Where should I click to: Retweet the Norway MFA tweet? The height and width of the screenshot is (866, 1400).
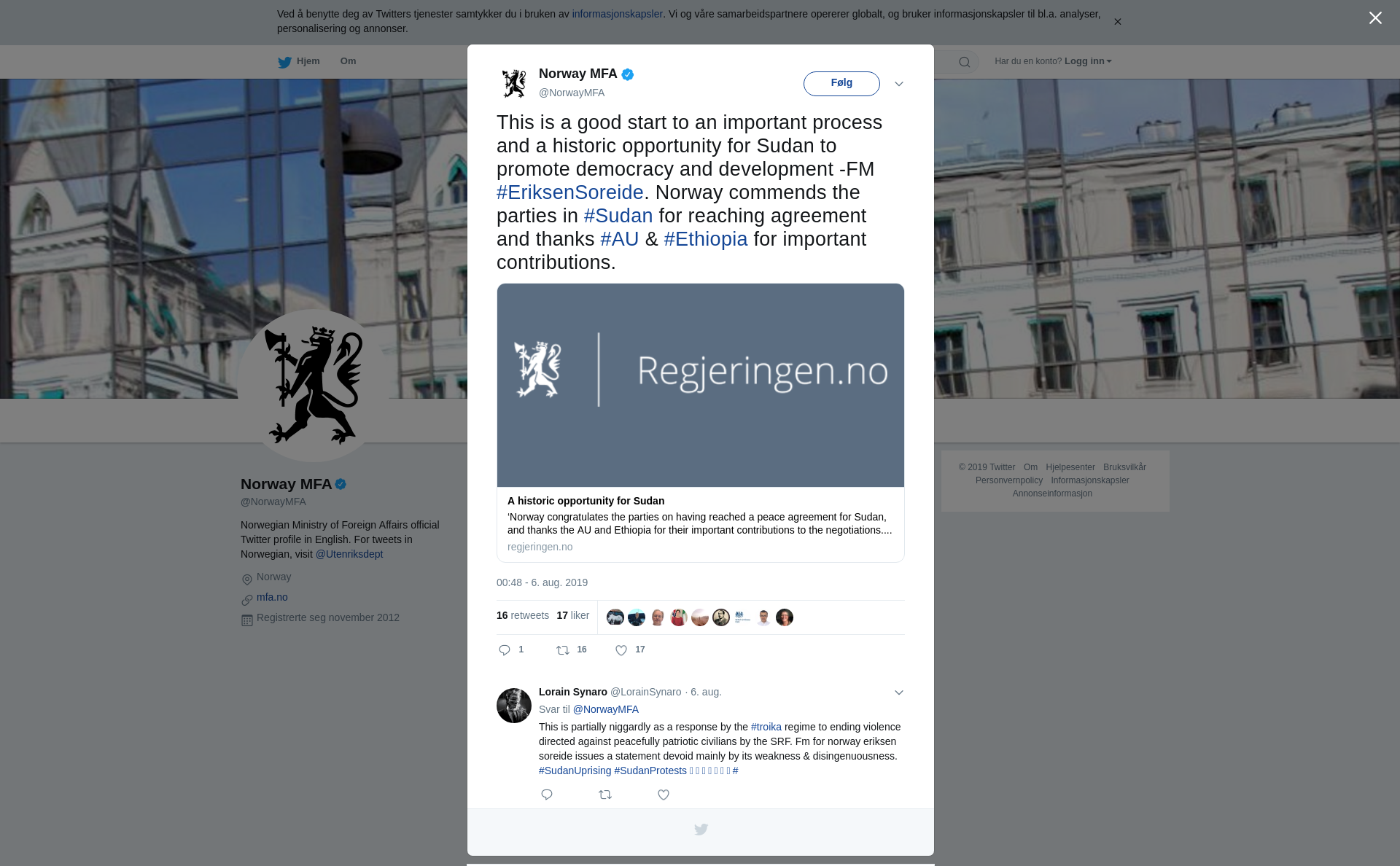click(563, 650)
